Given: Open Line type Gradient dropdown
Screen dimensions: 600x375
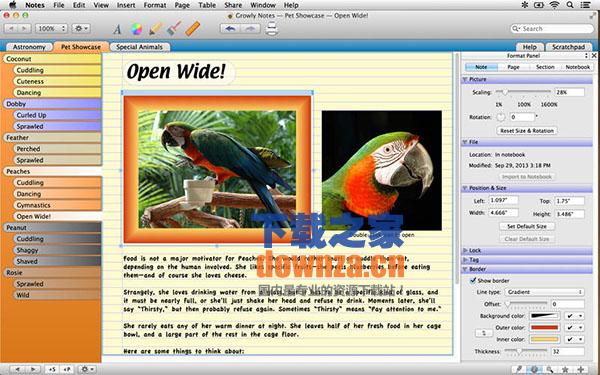Looking at the screenshot, I should pyautogui.click(x=545, y=292).
